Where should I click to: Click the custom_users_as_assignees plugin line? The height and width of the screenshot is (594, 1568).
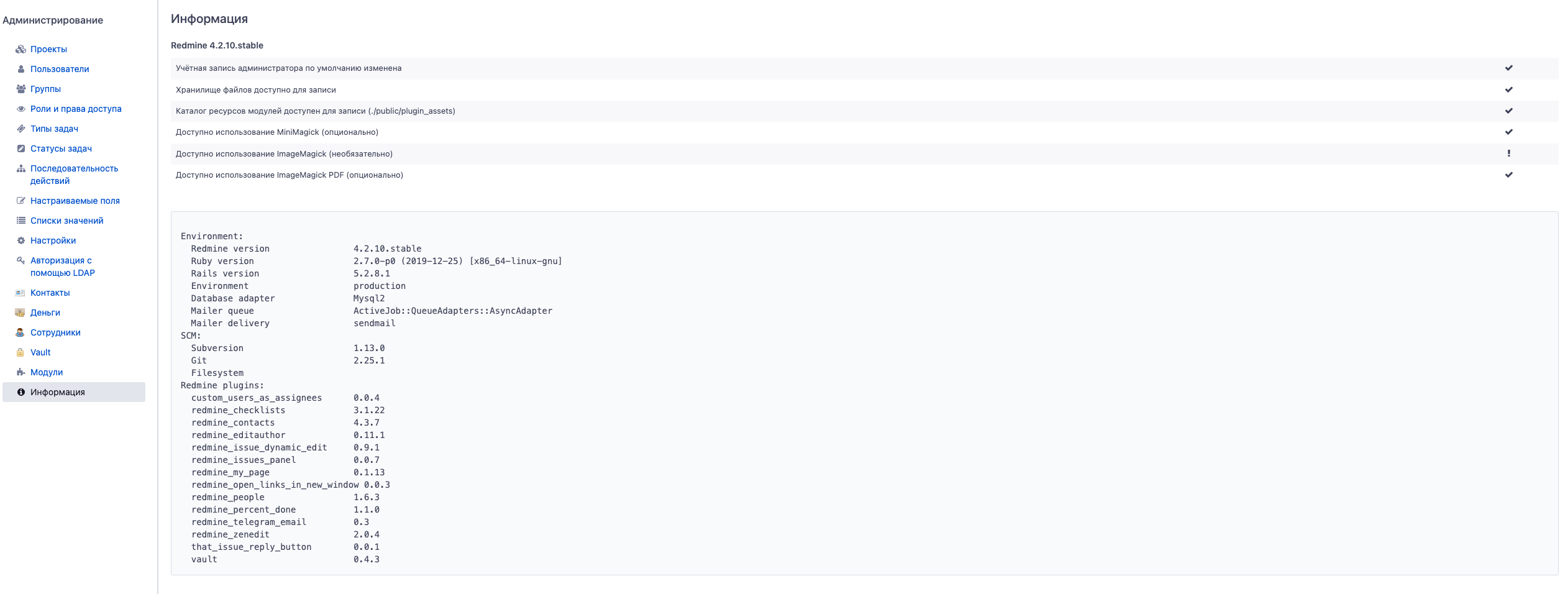(285, 398)
